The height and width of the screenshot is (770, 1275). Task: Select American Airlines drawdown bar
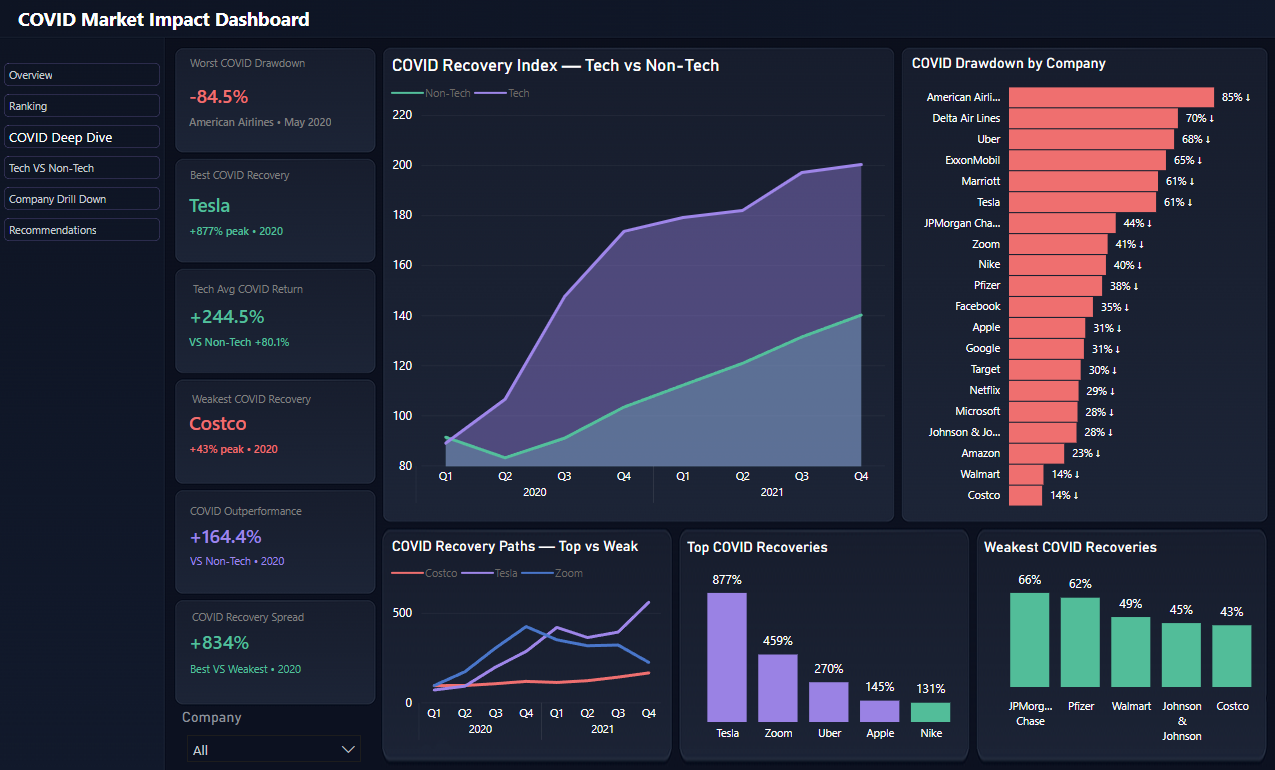pos(1111,97)
